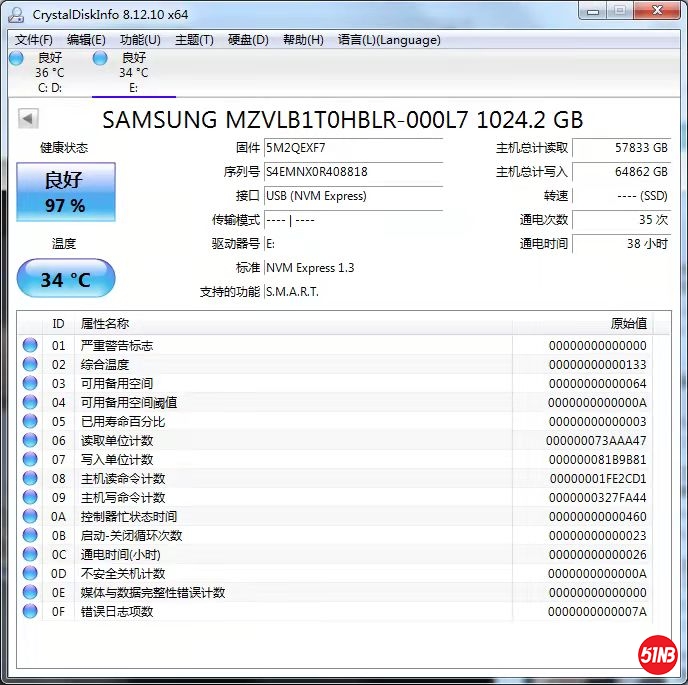Click the status icon for 0C 通电时间(小时)
The width and height of the screenshot is (688, 685).
tap(30, 554)
